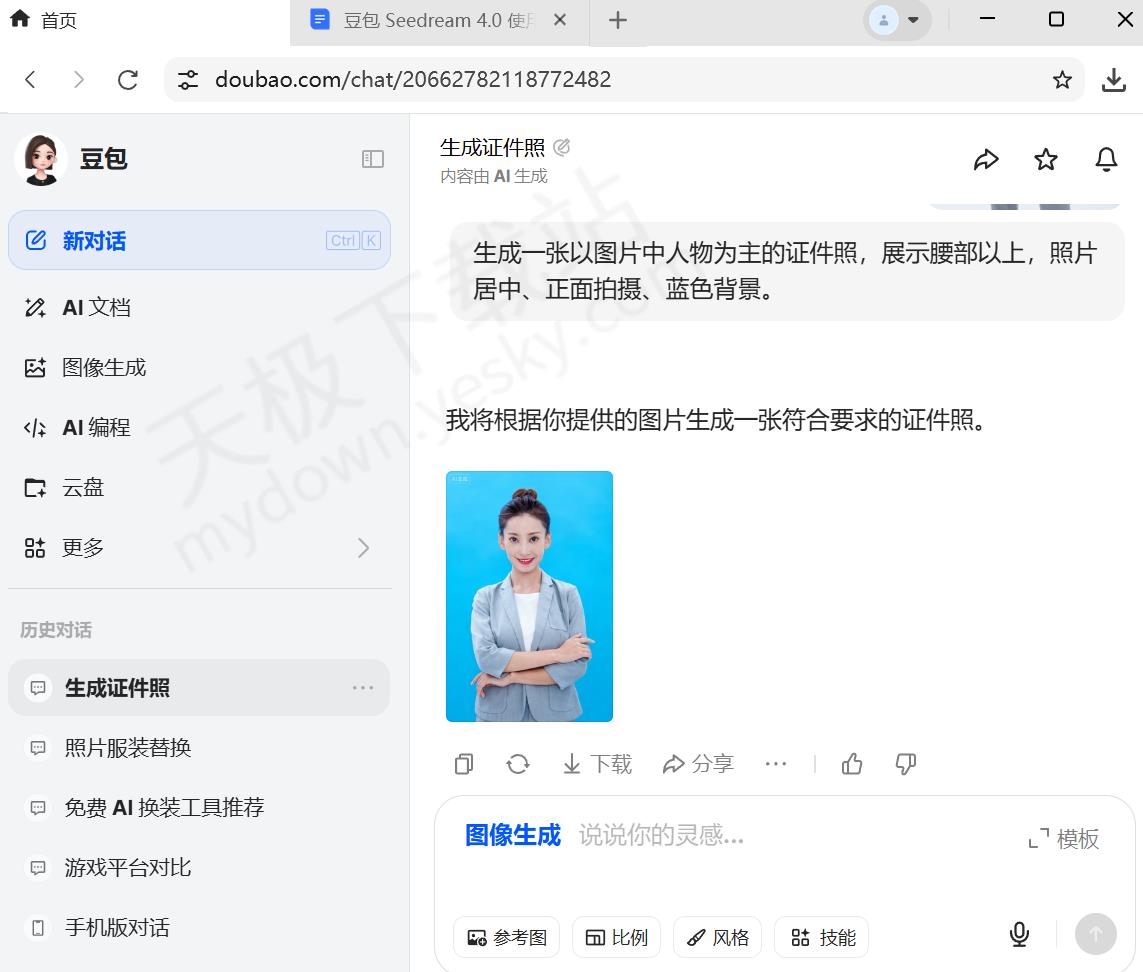Collapse the left sidebar panel
This screenshot has height=972, width=1143.
click(372, 159)
